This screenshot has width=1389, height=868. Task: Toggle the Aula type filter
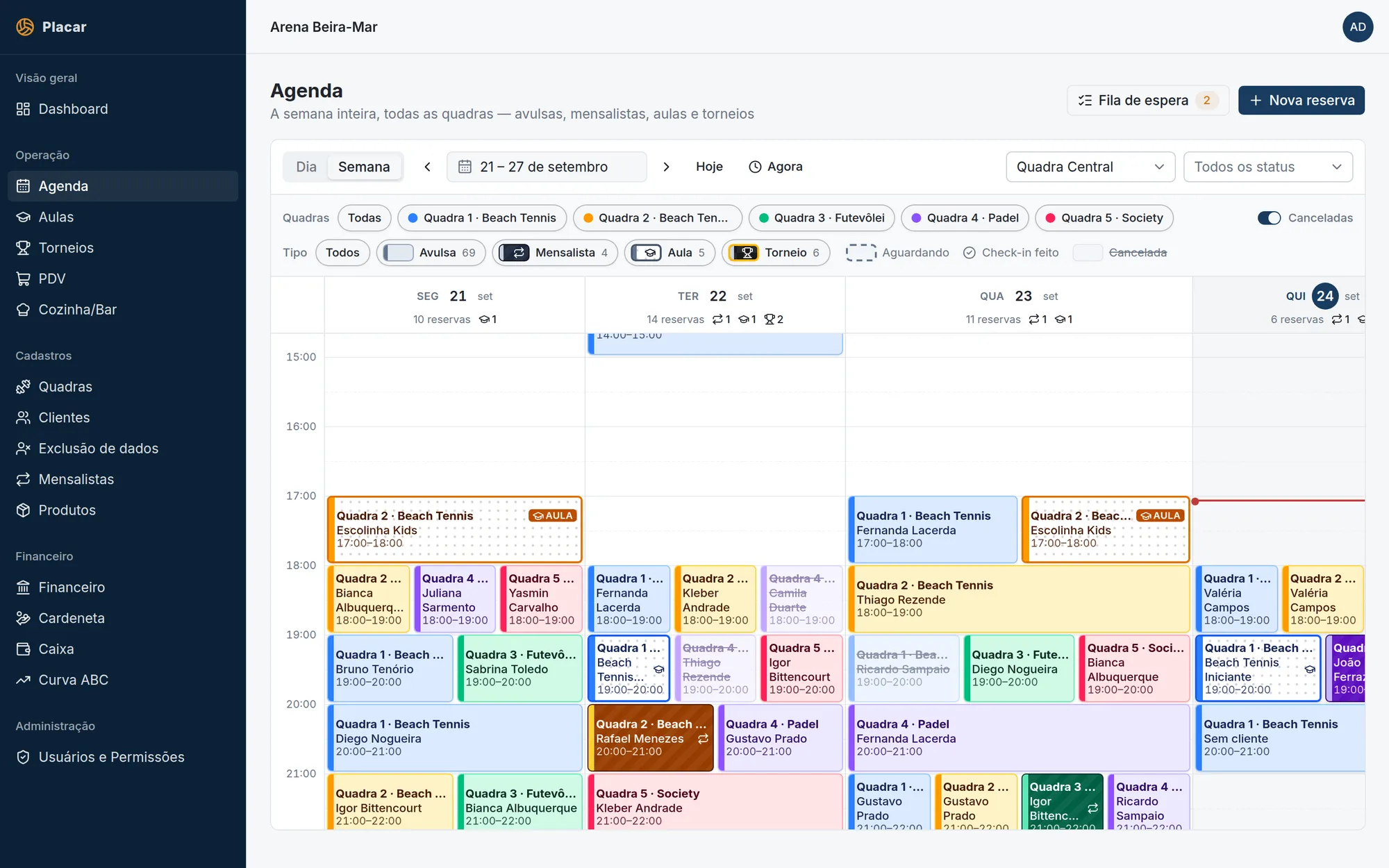pos(669,253)
